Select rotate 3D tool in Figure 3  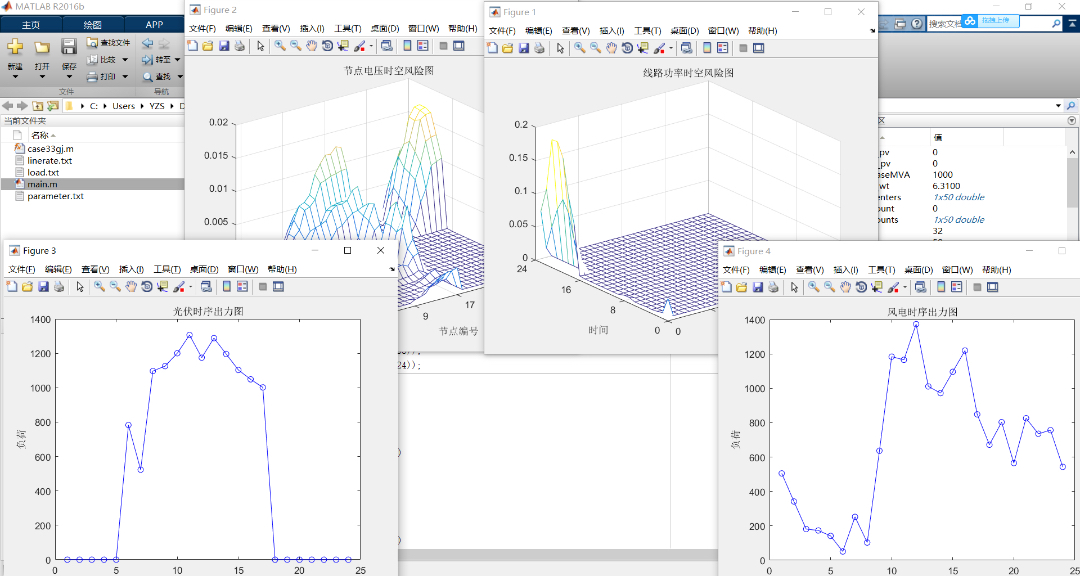147,287
